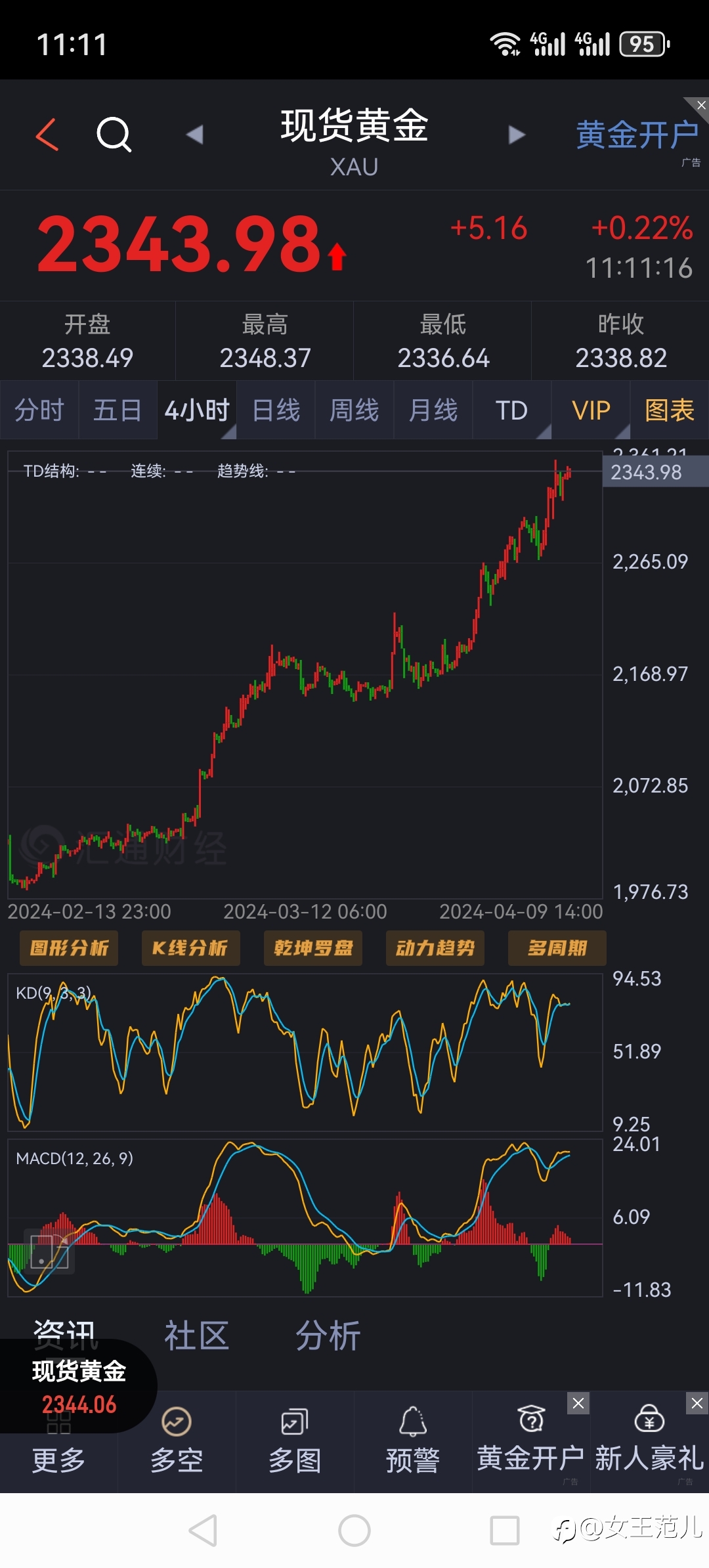
Task: Open the 预警 bell alert icon
Action: coord(413,1442)
